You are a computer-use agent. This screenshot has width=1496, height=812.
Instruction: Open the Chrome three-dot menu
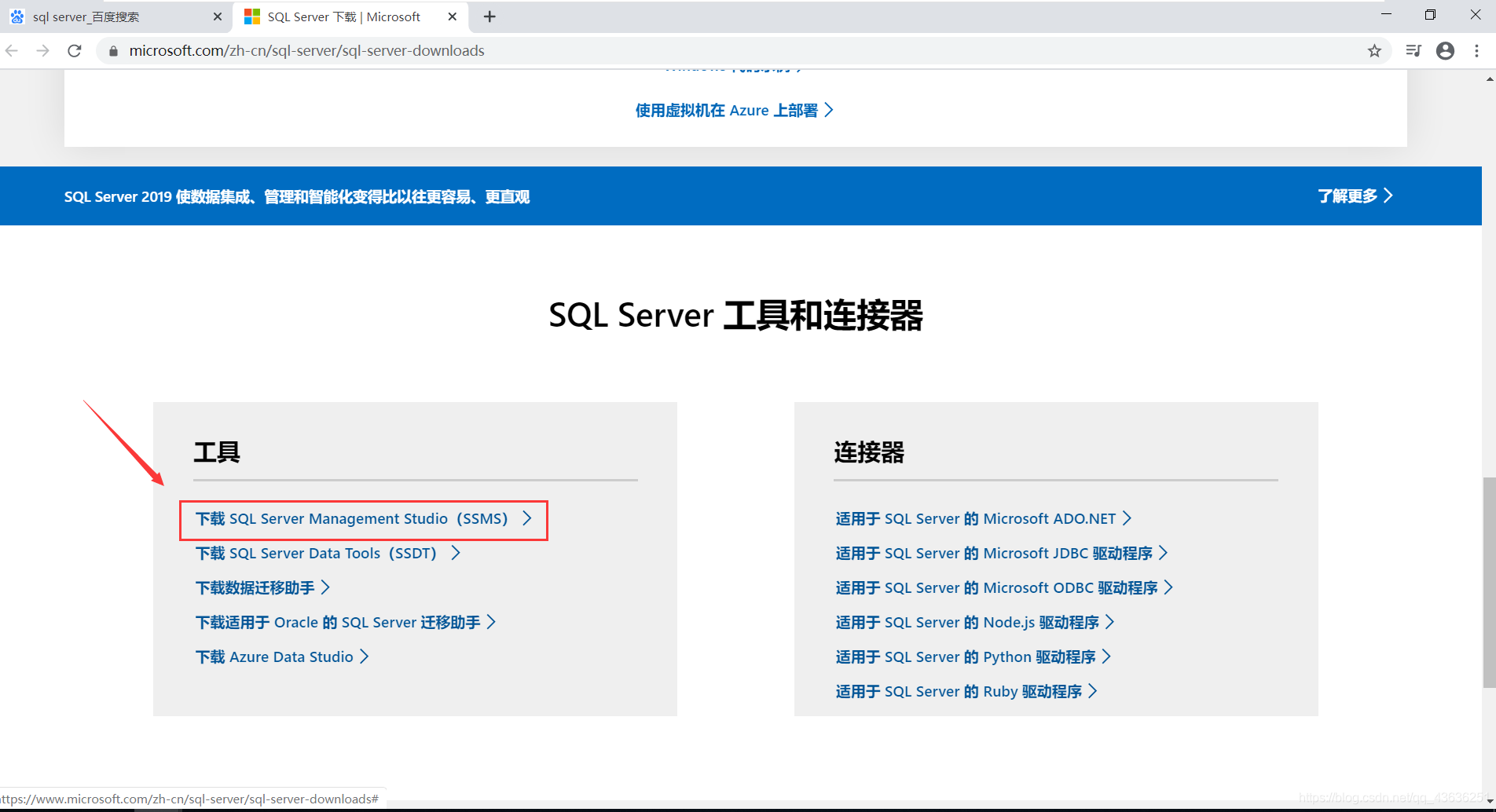[1477, 51]
